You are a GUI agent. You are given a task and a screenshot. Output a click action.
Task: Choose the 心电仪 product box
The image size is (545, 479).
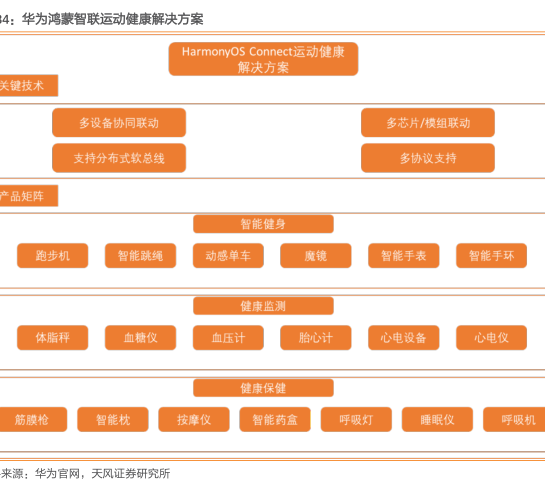tap(491, 338)
